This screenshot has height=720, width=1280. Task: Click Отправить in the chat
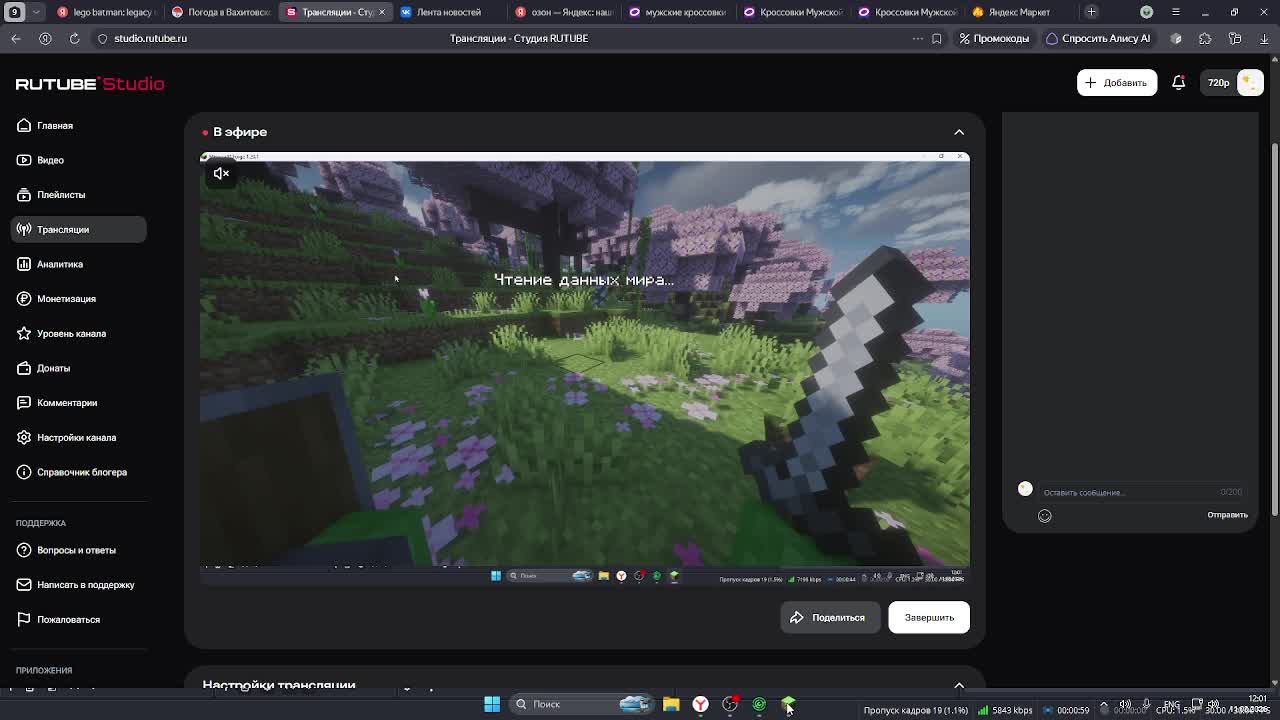(1227, 515)
